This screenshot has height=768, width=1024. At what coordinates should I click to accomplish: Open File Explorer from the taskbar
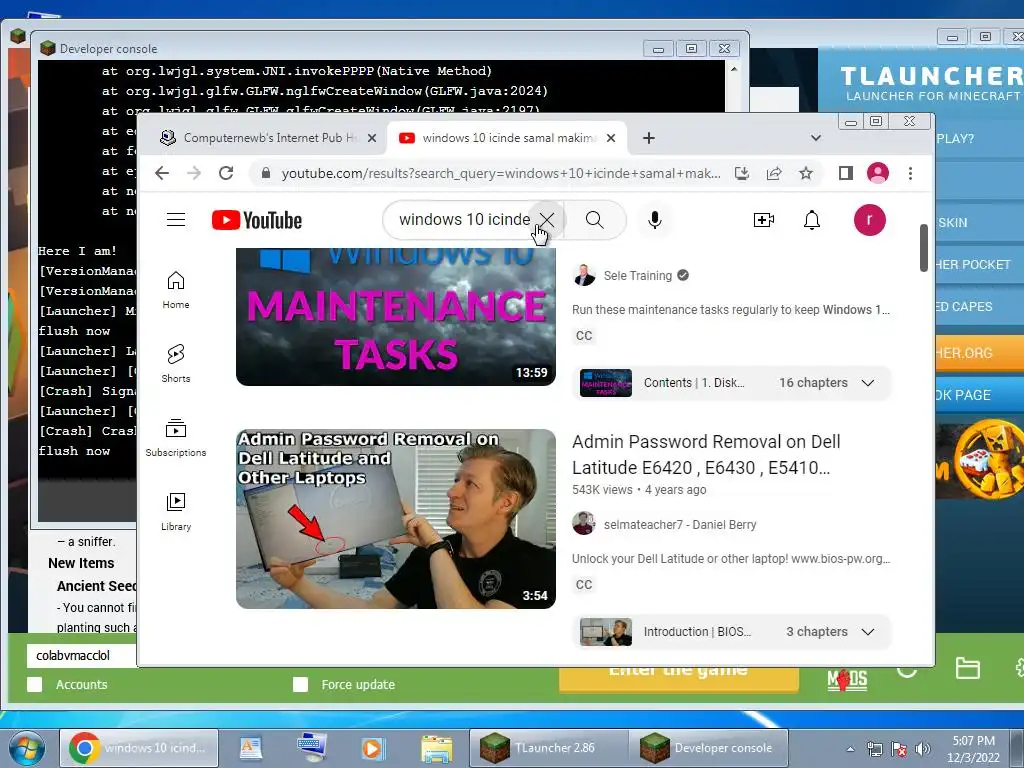click(x=436, y=748)
